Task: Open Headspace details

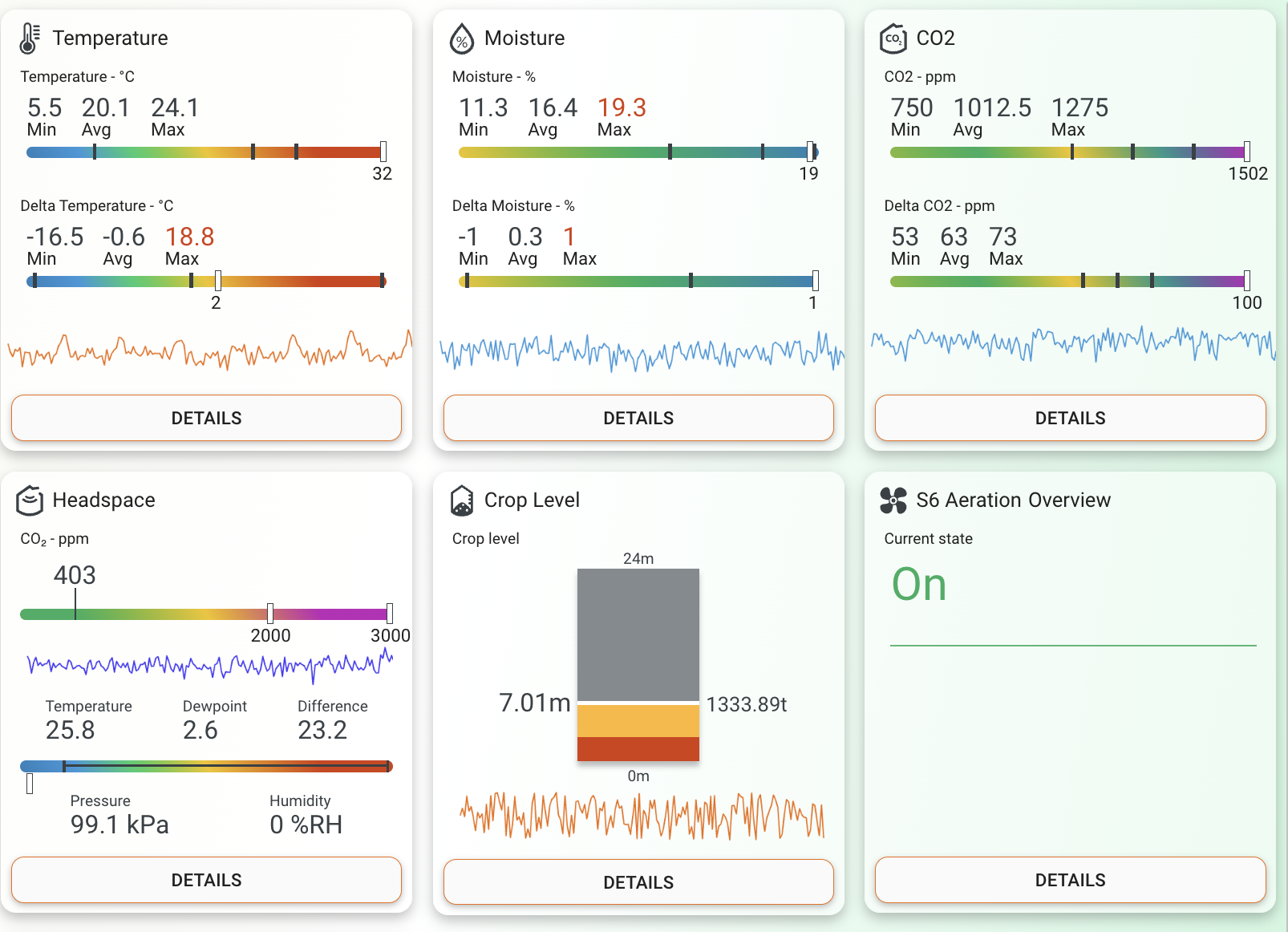Action: (x=205, y=880)
